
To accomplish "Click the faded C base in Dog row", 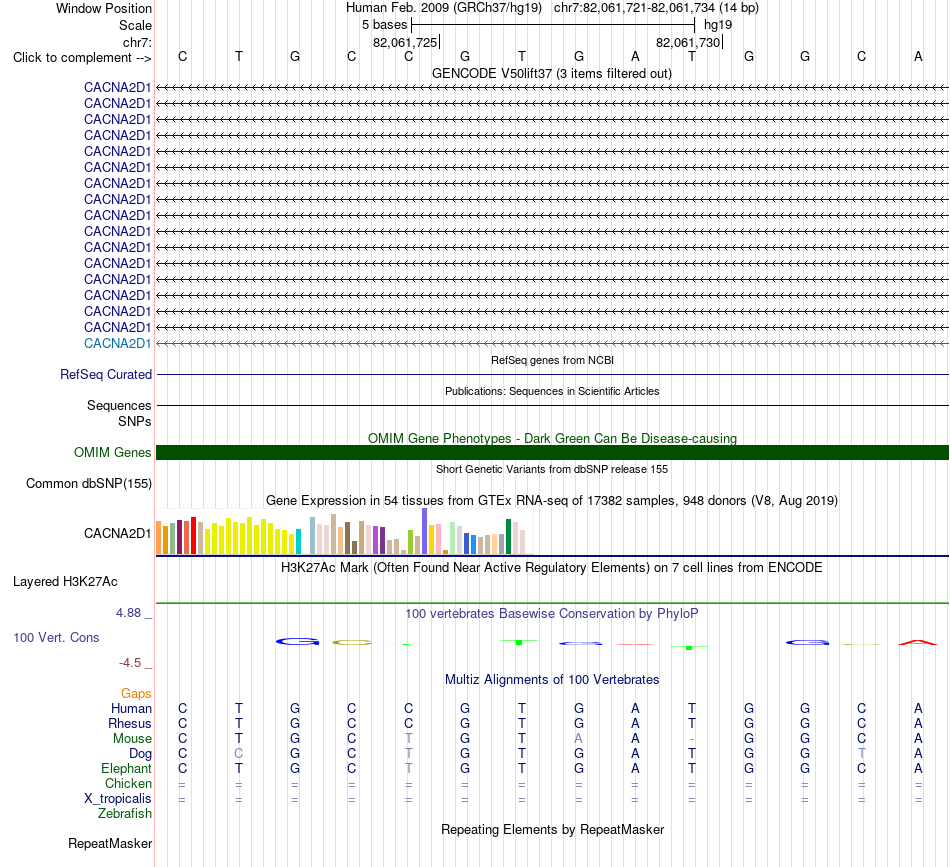I will pos(239,754).
